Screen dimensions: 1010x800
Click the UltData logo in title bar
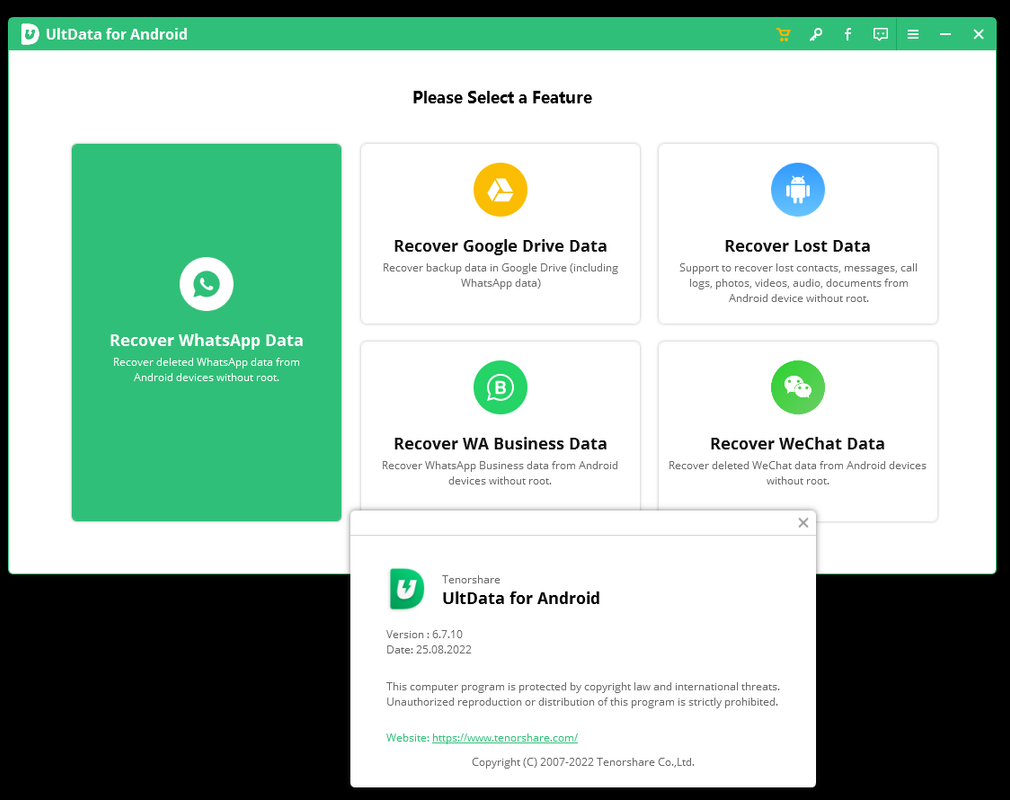point(30,34)
